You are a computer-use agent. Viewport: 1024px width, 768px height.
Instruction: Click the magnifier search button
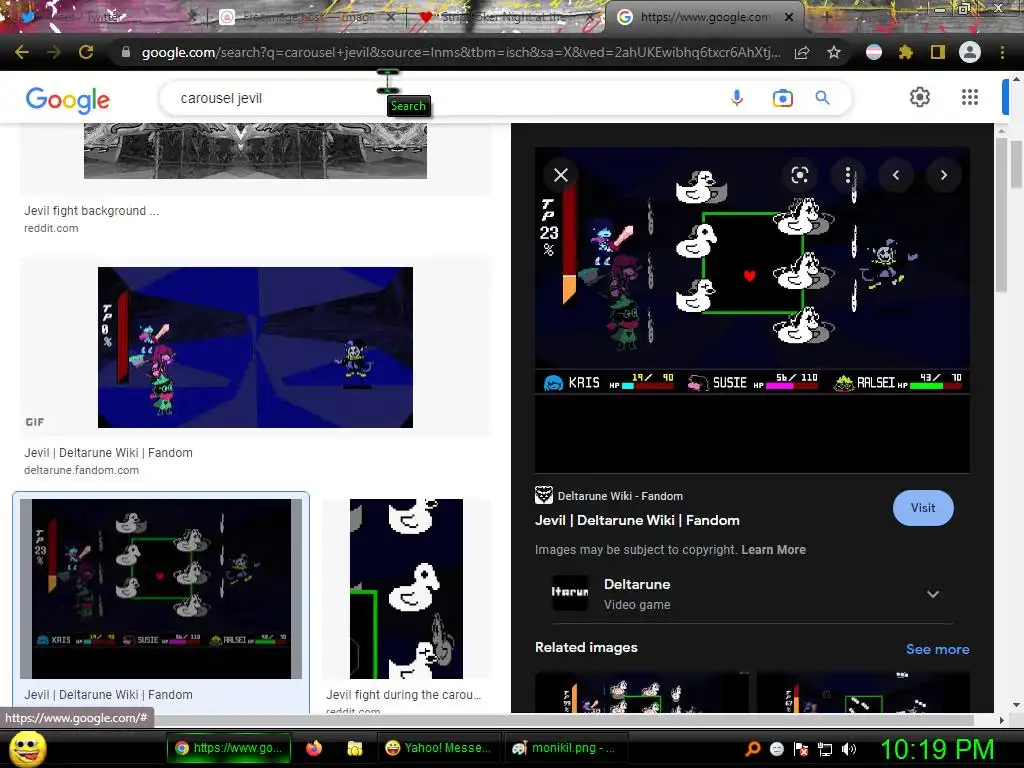pyautogui.click(x=822, y=98)
